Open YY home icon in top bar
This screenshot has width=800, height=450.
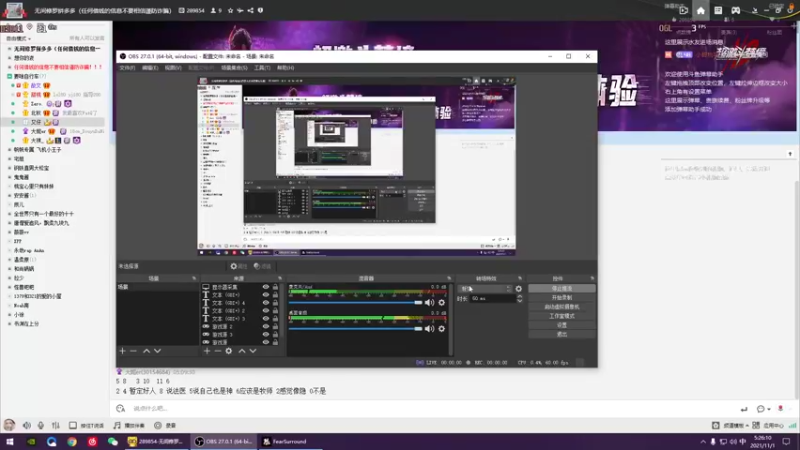[701, 11]
